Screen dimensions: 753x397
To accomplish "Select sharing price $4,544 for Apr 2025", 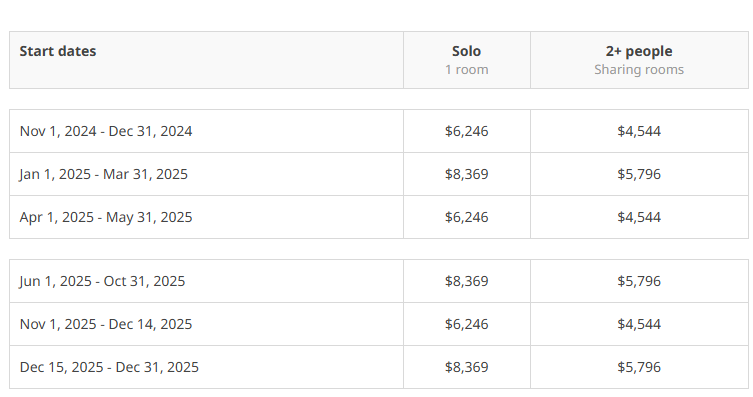I will pyautogui.click(x=639, y=217).
